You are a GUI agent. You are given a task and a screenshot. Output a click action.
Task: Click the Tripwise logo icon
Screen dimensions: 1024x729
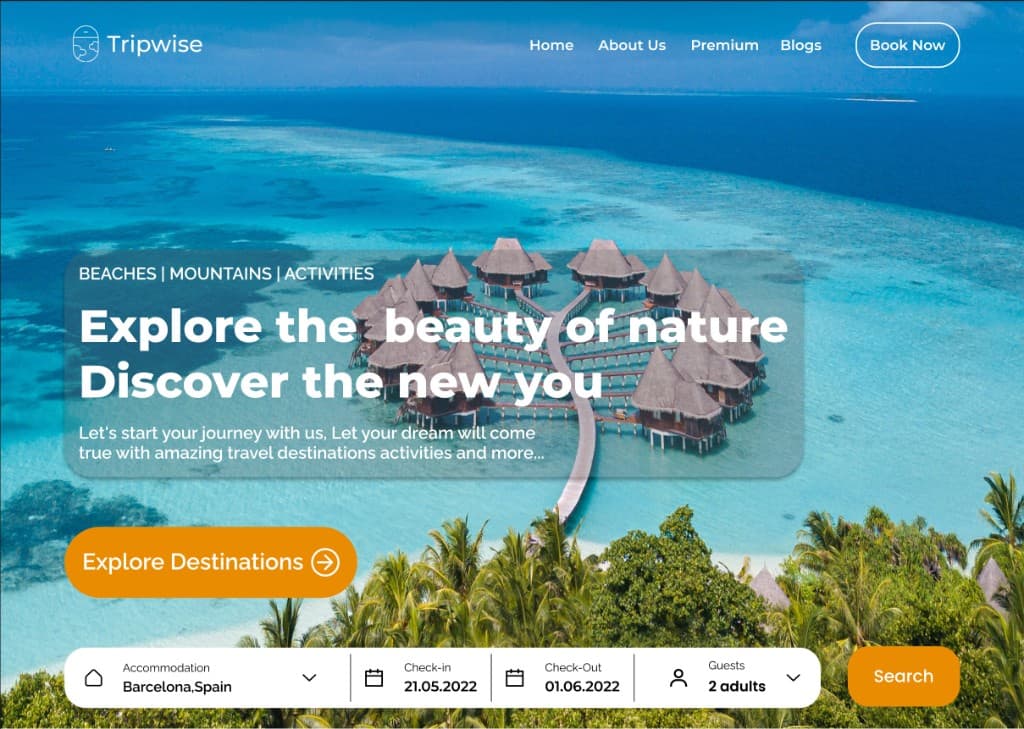pyautogui.click(x=86, y=44)
